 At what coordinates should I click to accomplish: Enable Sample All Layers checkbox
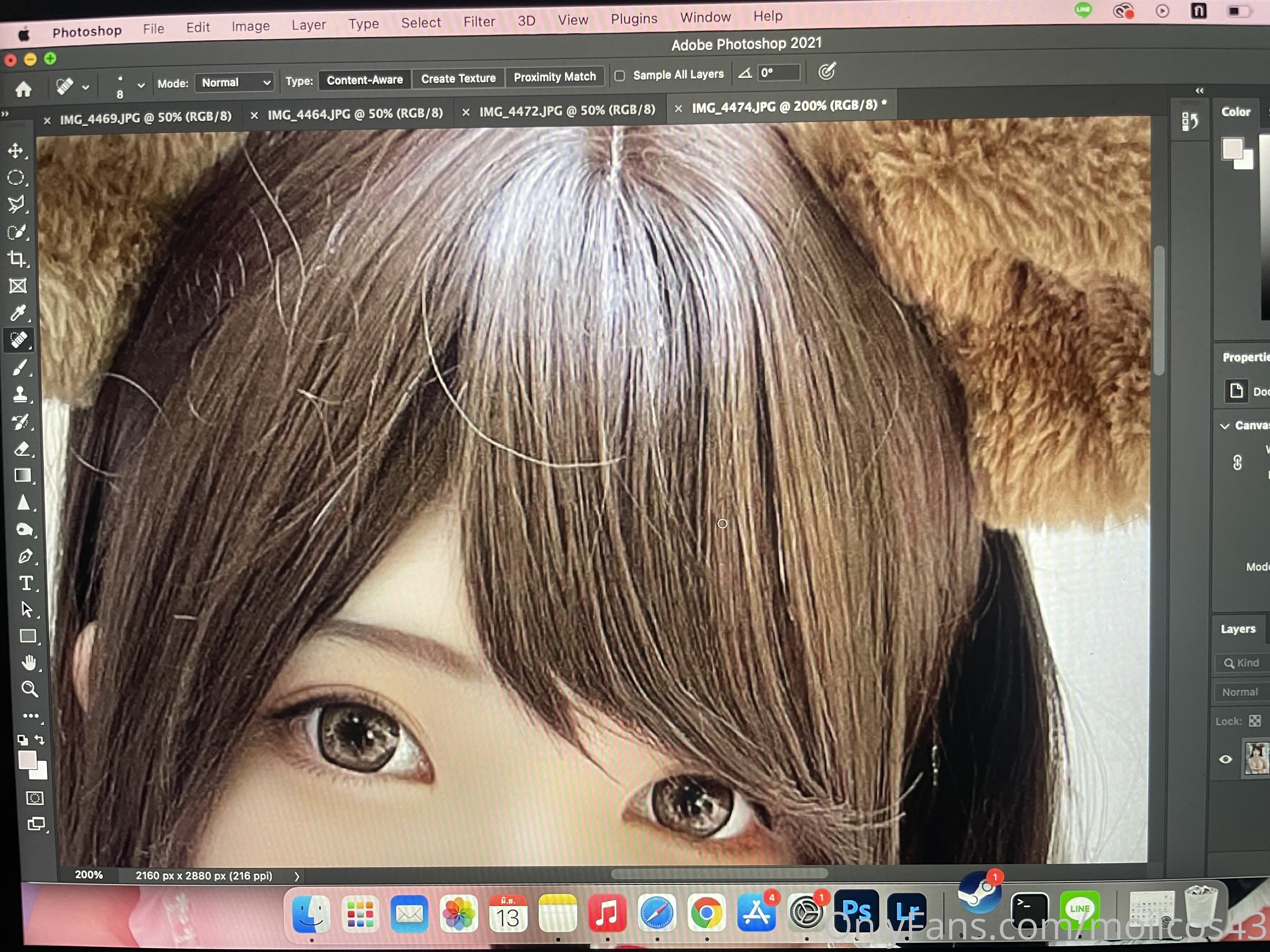pos(619,76)
